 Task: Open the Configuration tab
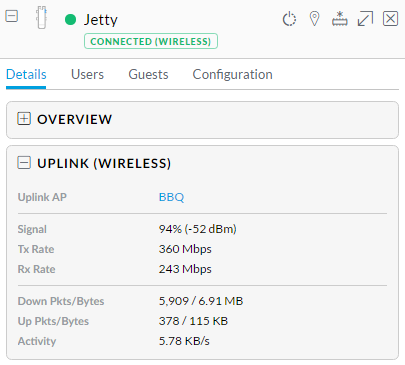click(x=232, y=74)
